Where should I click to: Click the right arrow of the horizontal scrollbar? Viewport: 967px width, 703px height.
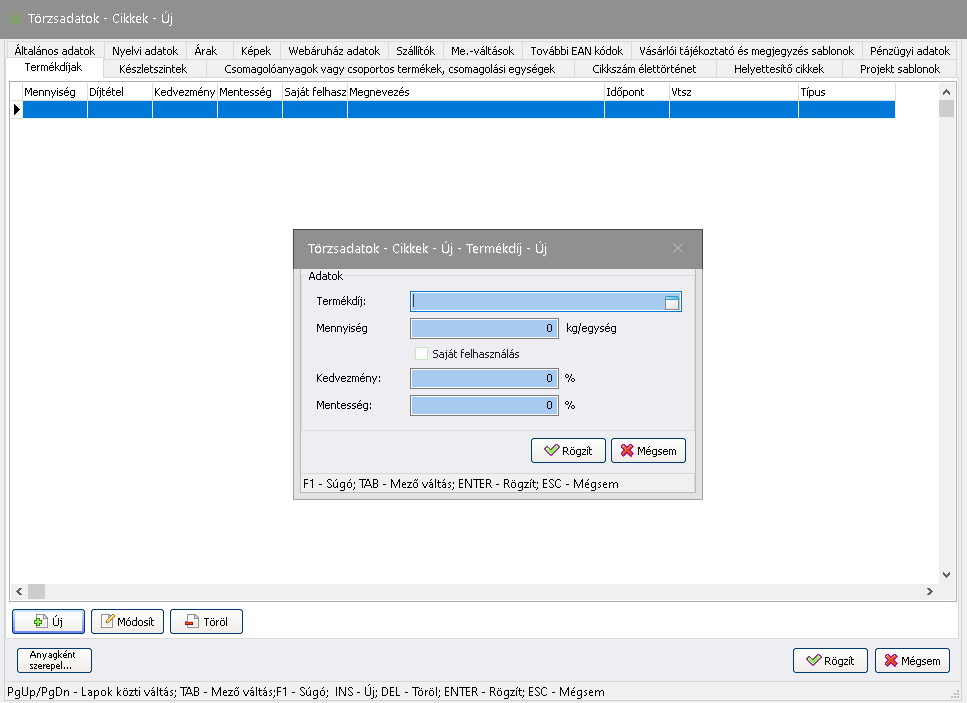[929, 592]
